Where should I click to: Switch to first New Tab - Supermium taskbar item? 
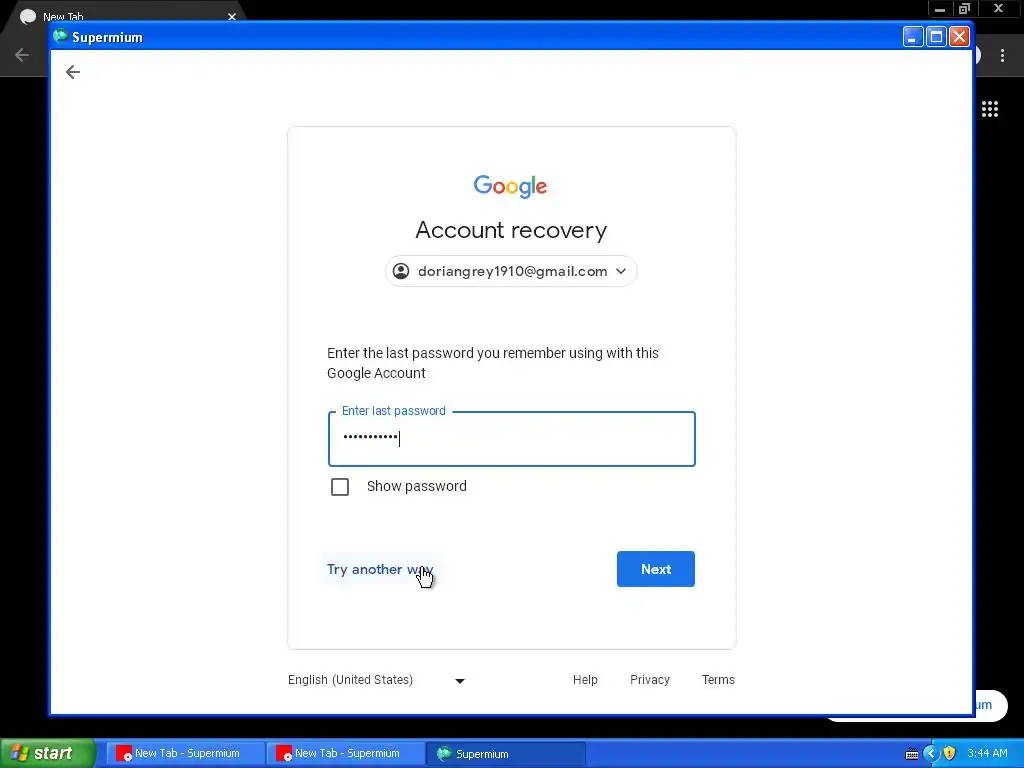[185, 753]
